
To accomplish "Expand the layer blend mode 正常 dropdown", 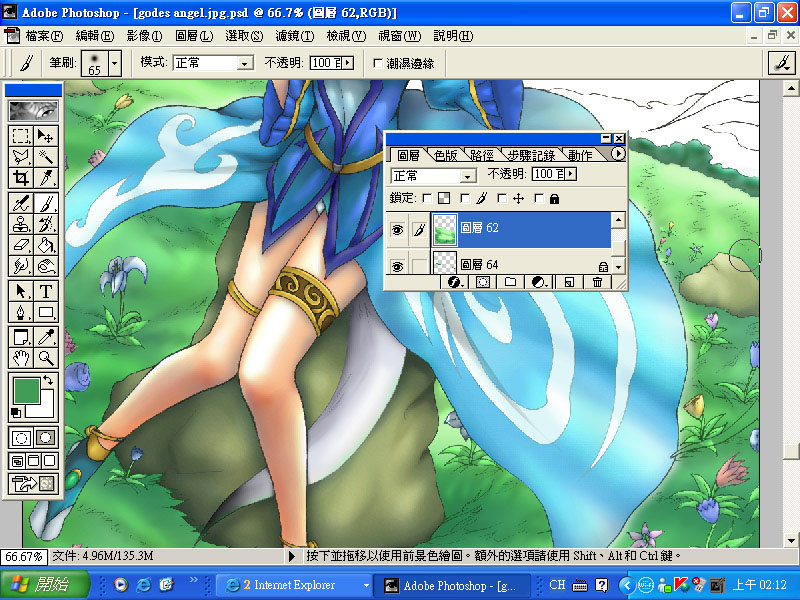I will click(467, 175).
